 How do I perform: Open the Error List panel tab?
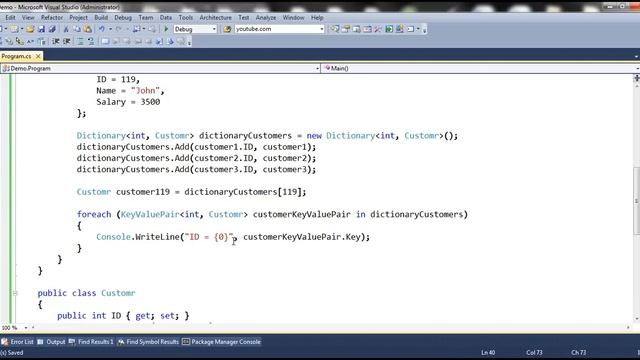pyautogui.click(x=18, y=342)
